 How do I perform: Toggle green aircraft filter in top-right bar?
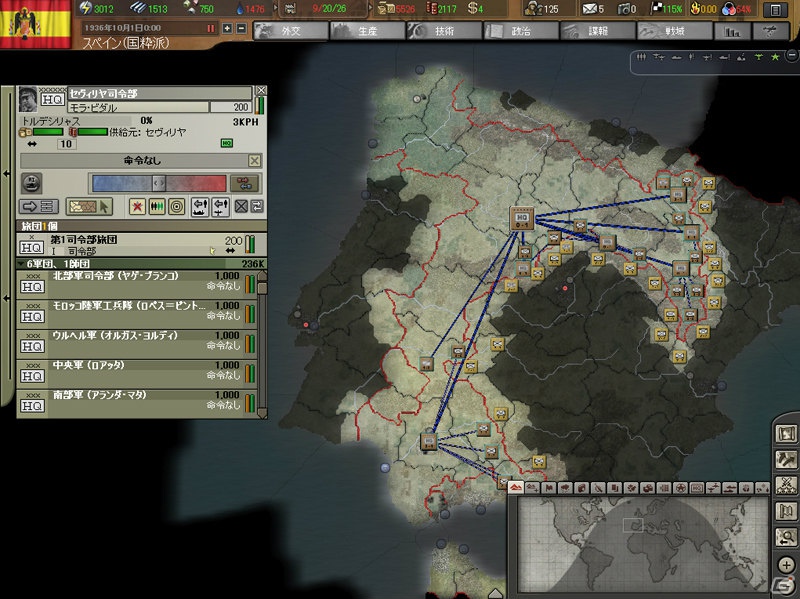(x=759, y=57)
